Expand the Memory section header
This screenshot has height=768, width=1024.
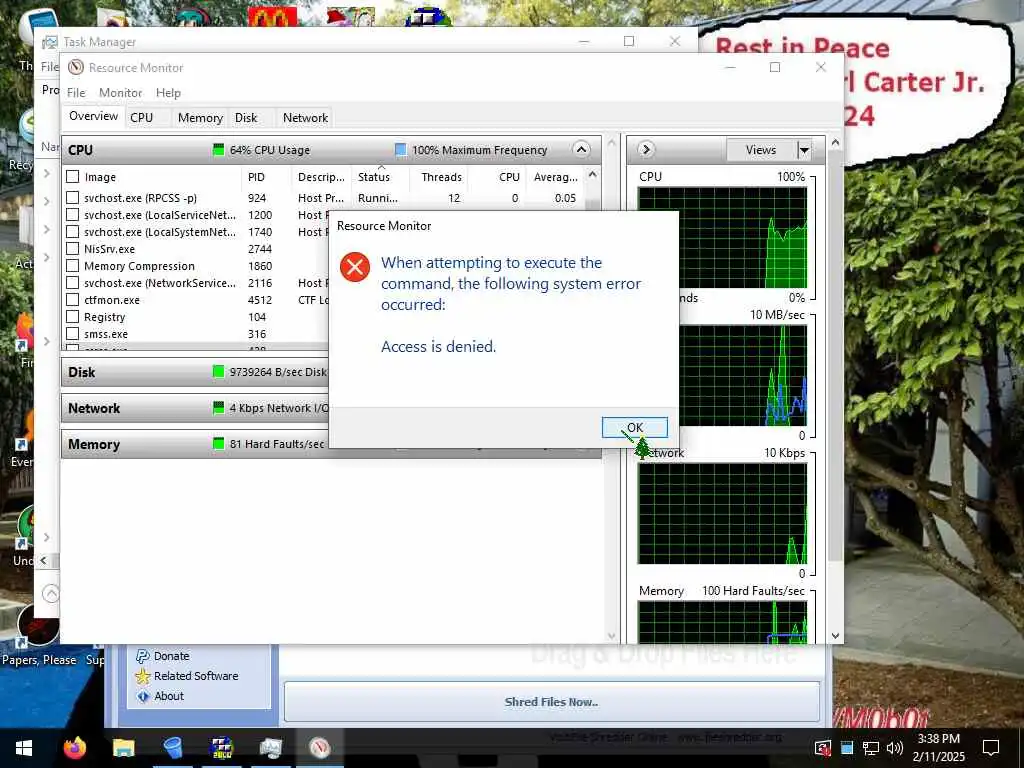pos(195,444)
